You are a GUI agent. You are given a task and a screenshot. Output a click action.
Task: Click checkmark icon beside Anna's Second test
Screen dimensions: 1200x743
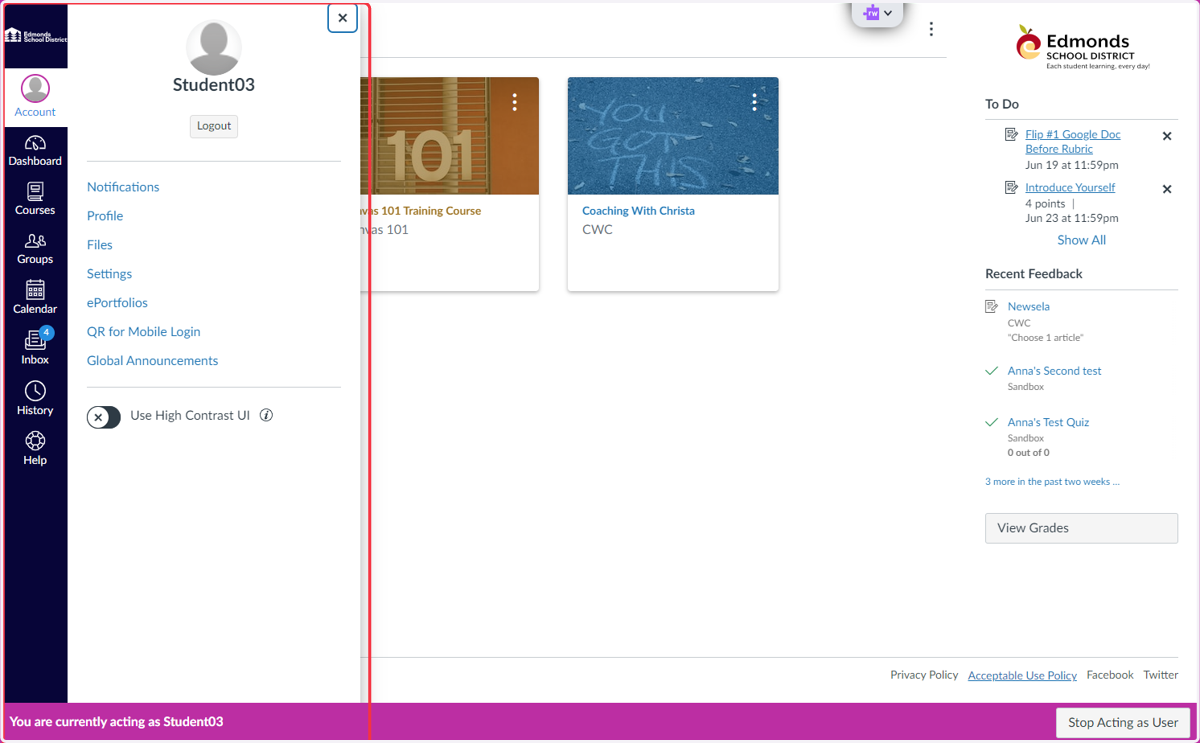click(992, 371)
